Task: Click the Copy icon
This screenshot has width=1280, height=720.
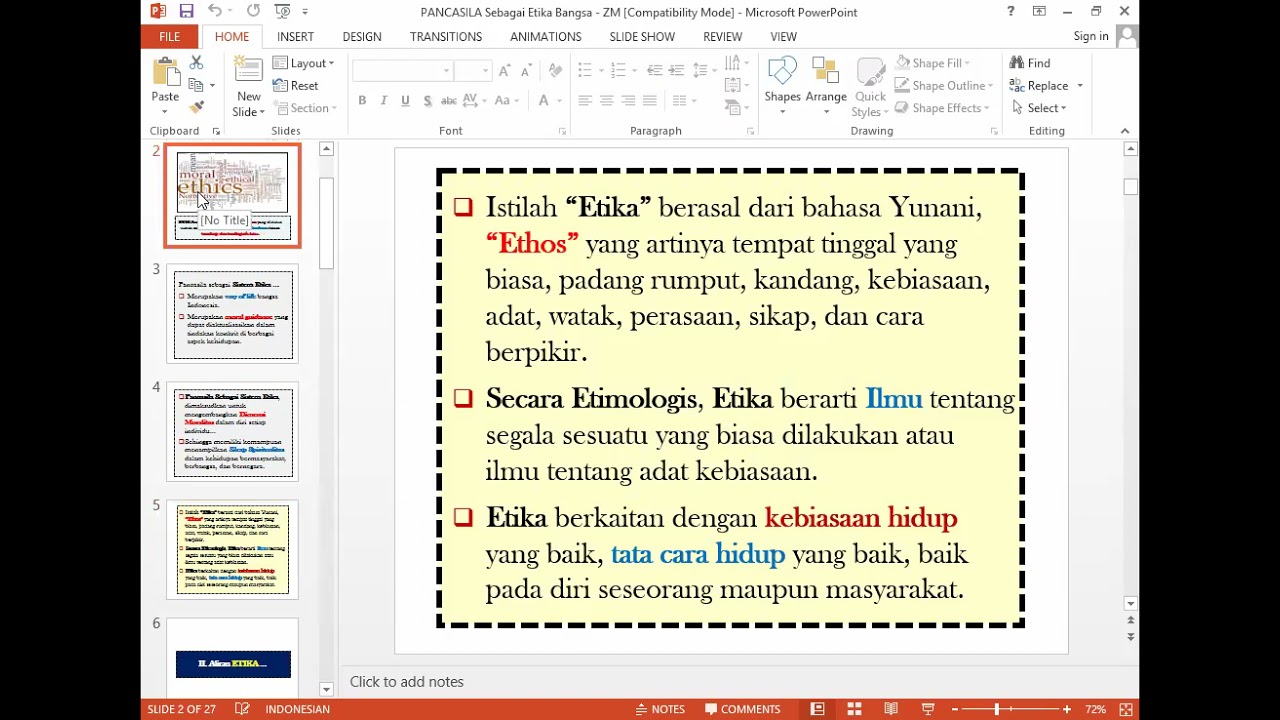Action: point(196,85)
